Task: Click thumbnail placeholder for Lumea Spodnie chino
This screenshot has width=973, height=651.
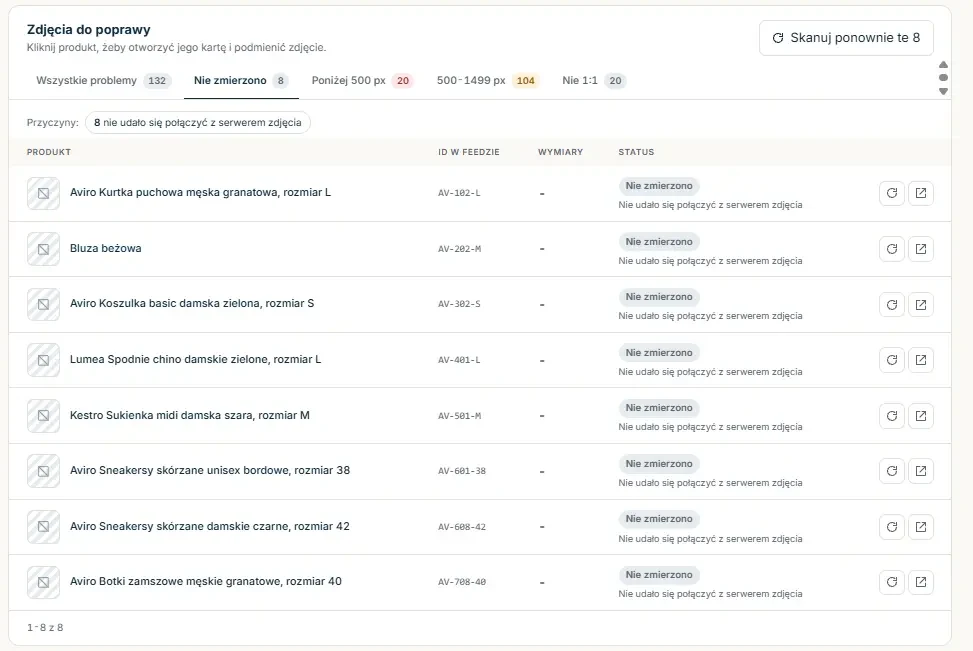Action: (x=43, y=360)
